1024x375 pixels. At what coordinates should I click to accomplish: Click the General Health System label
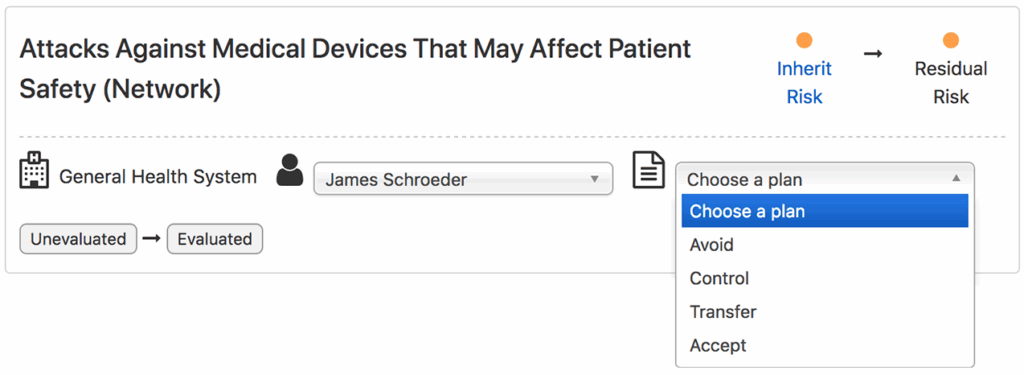pos(158,176)
